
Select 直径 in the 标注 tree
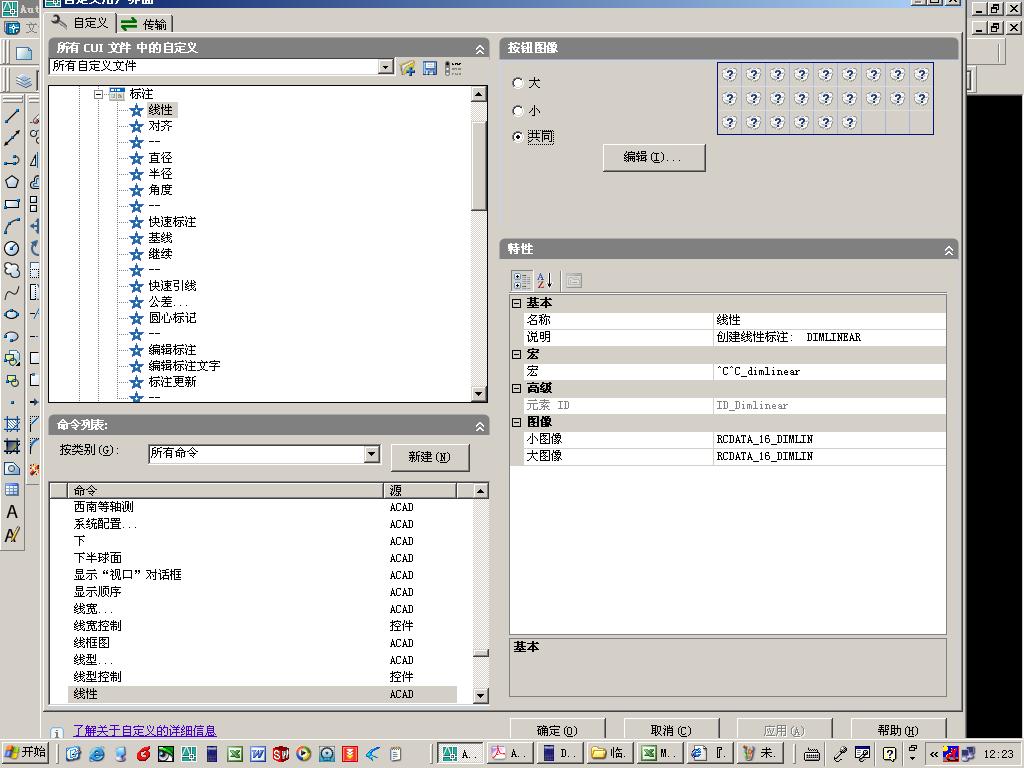click(160, 157)
